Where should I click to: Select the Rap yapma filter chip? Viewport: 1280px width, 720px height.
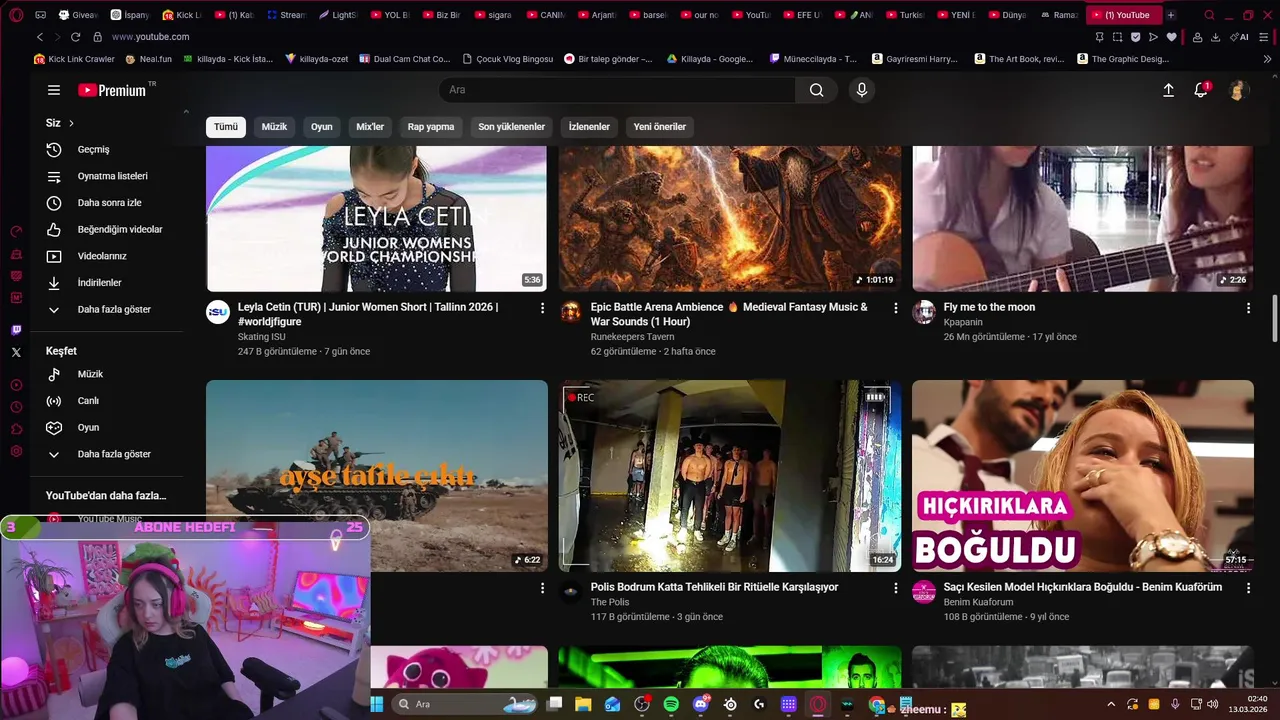tap(431, 127)
